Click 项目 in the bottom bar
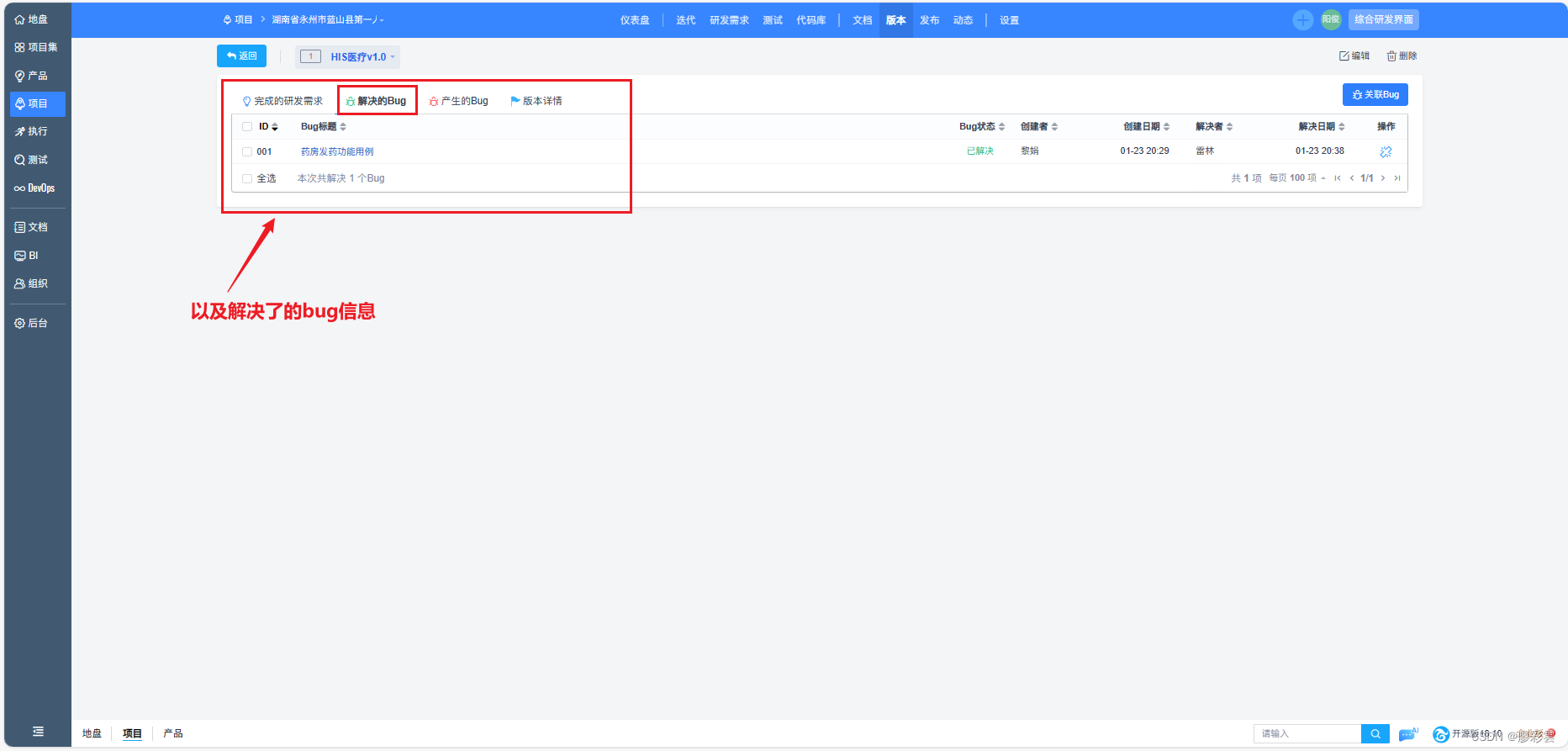Image resolution: width=1568 pixels, height=751 pixels. coord(132,733)
